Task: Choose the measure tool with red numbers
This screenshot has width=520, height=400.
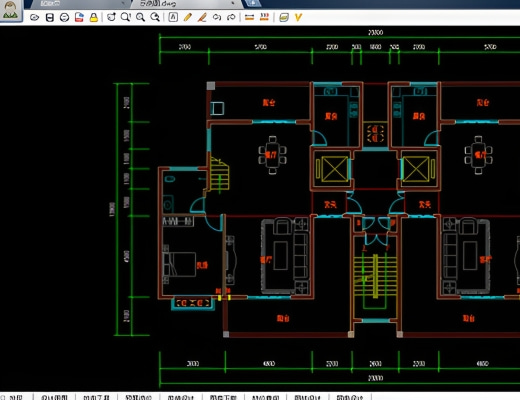Action: click(x=264, y=17)
